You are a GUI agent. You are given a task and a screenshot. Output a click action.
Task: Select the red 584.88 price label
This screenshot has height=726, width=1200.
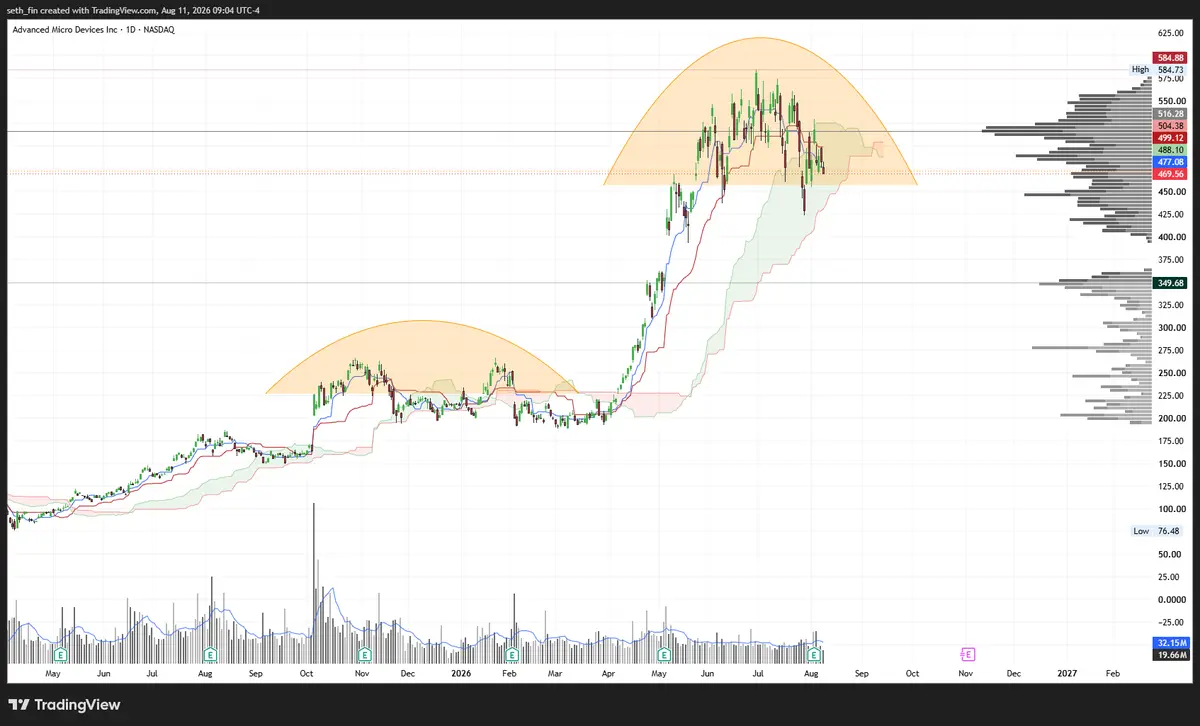pos(1170,59)
